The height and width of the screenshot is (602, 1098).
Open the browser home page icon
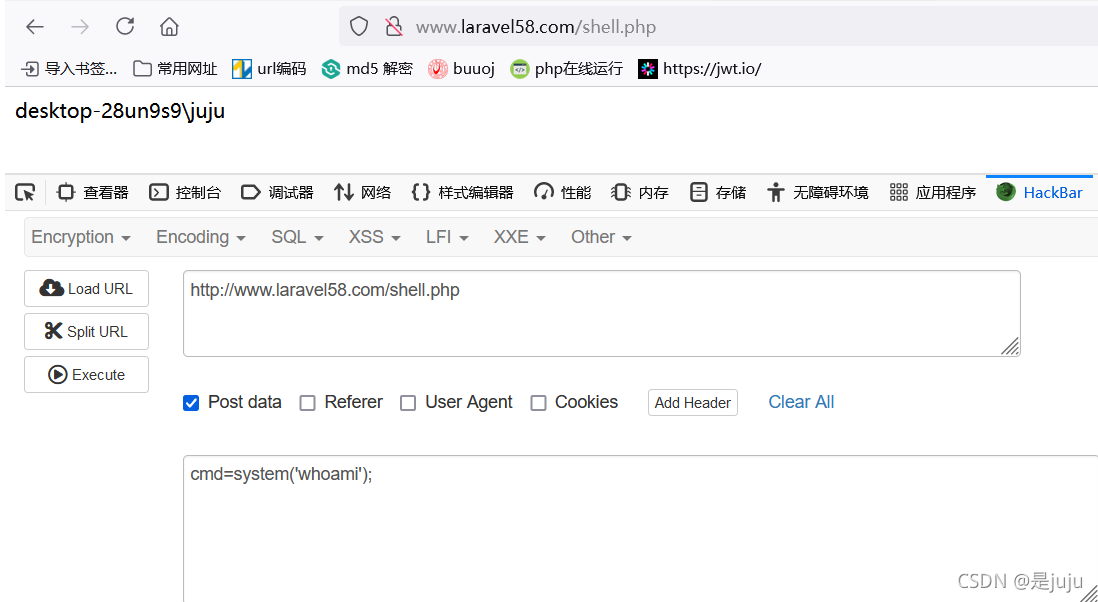pyautogui.click(x=169, y=27)
